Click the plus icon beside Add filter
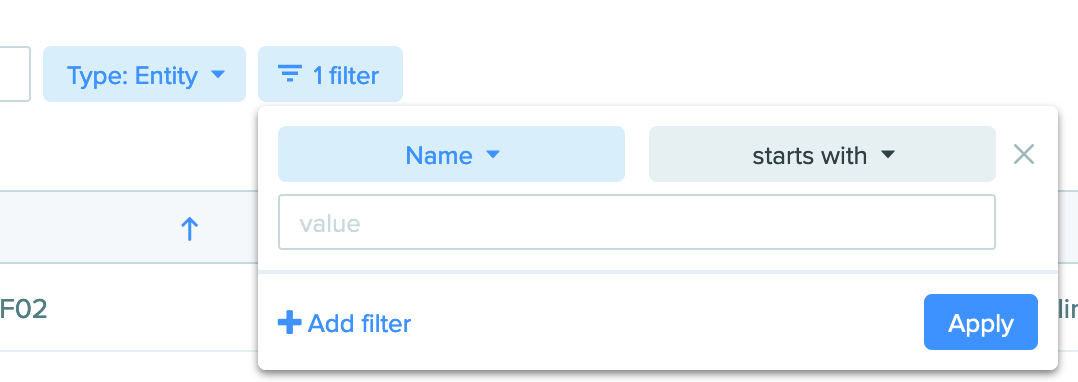Screen dimensions: 1078x382 [x=289, y=322]
